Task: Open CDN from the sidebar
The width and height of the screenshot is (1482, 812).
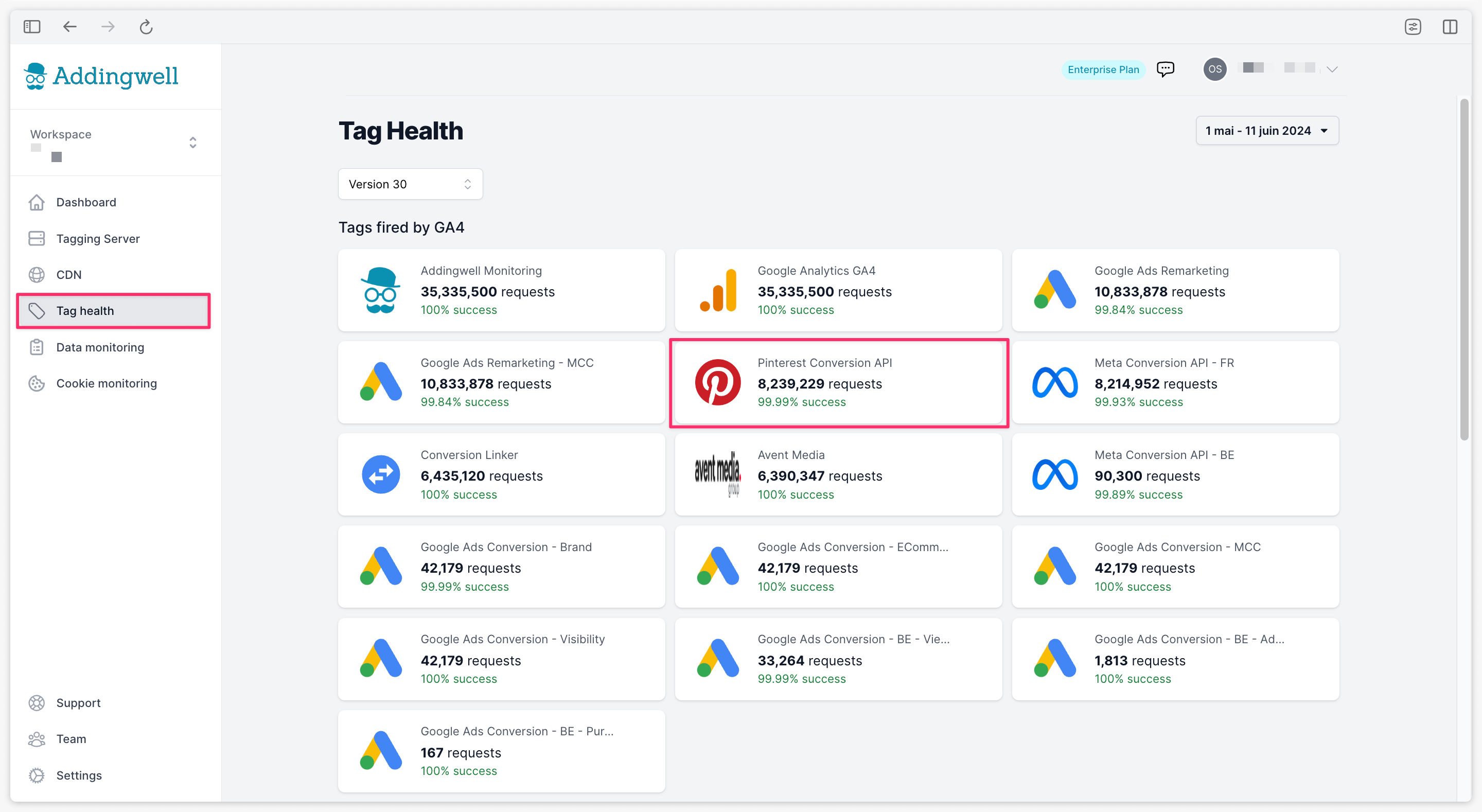Action: pos(69,274)
